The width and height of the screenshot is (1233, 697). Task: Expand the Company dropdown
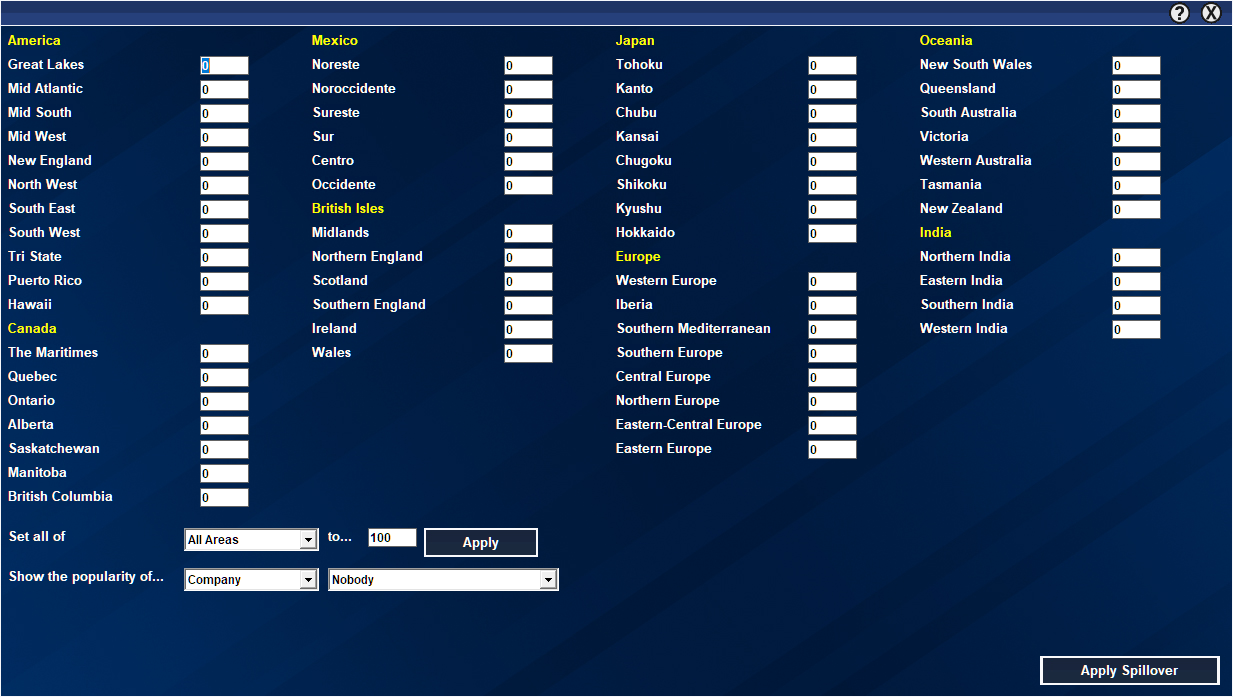point(251,580)
